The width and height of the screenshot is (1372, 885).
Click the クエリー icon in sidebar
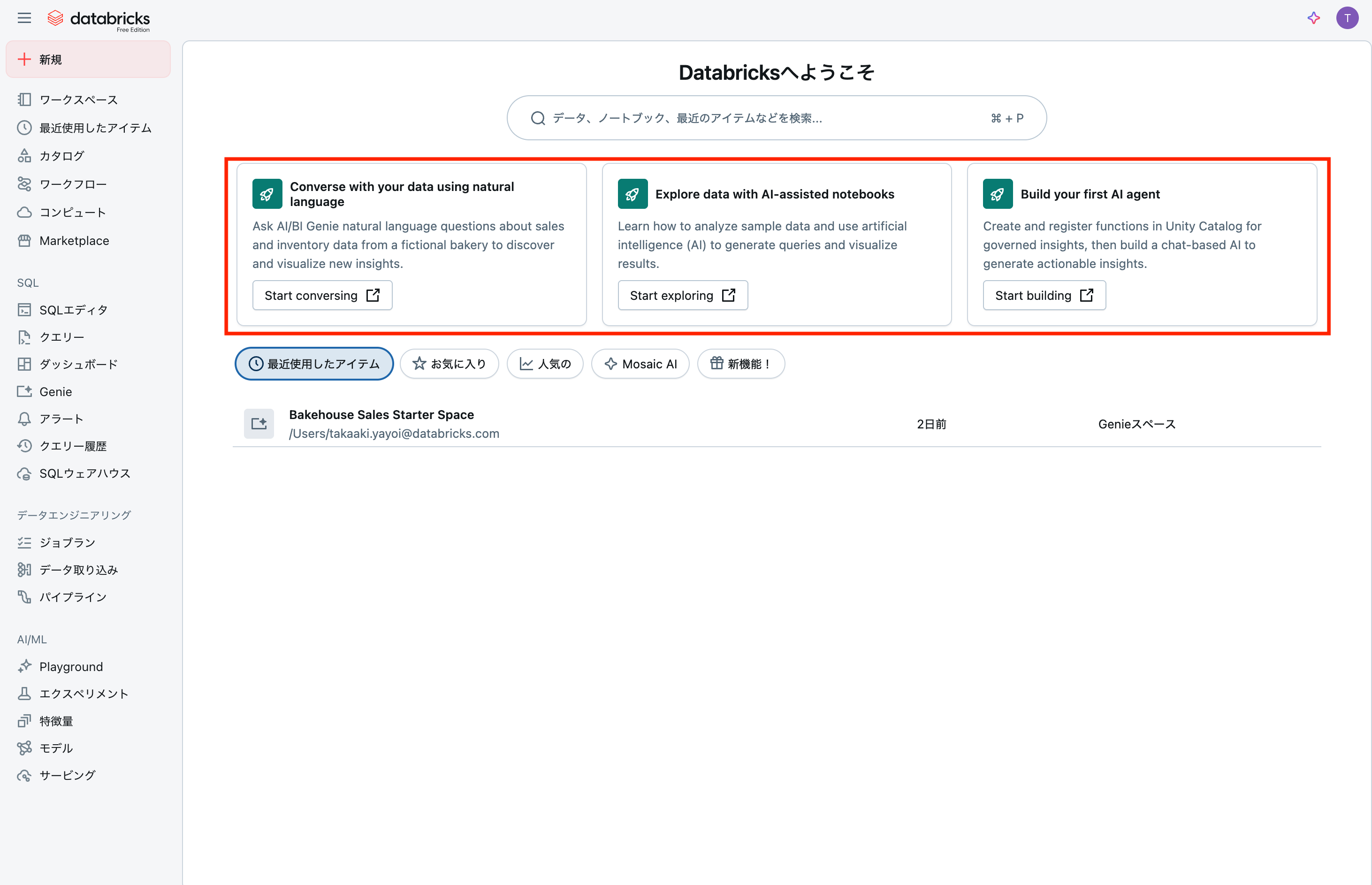24,337
